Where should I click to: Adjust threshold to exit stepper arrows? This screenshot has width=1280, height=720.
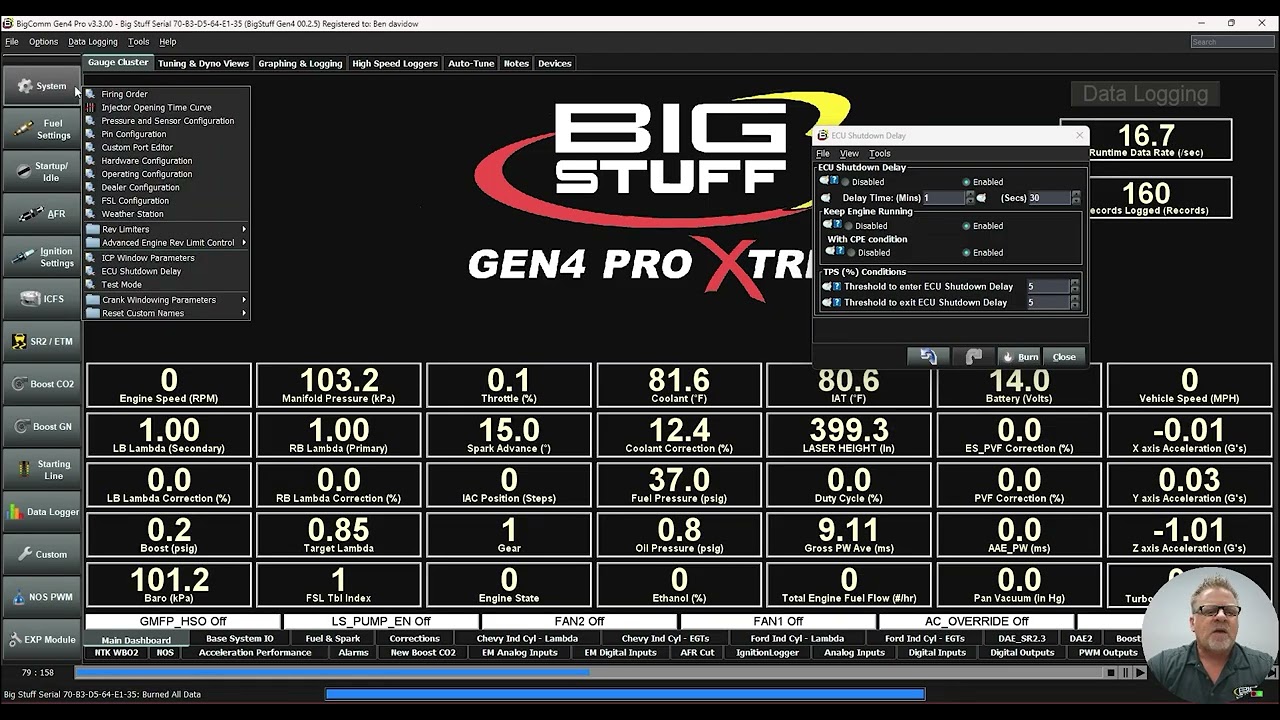click(1075, 302)
